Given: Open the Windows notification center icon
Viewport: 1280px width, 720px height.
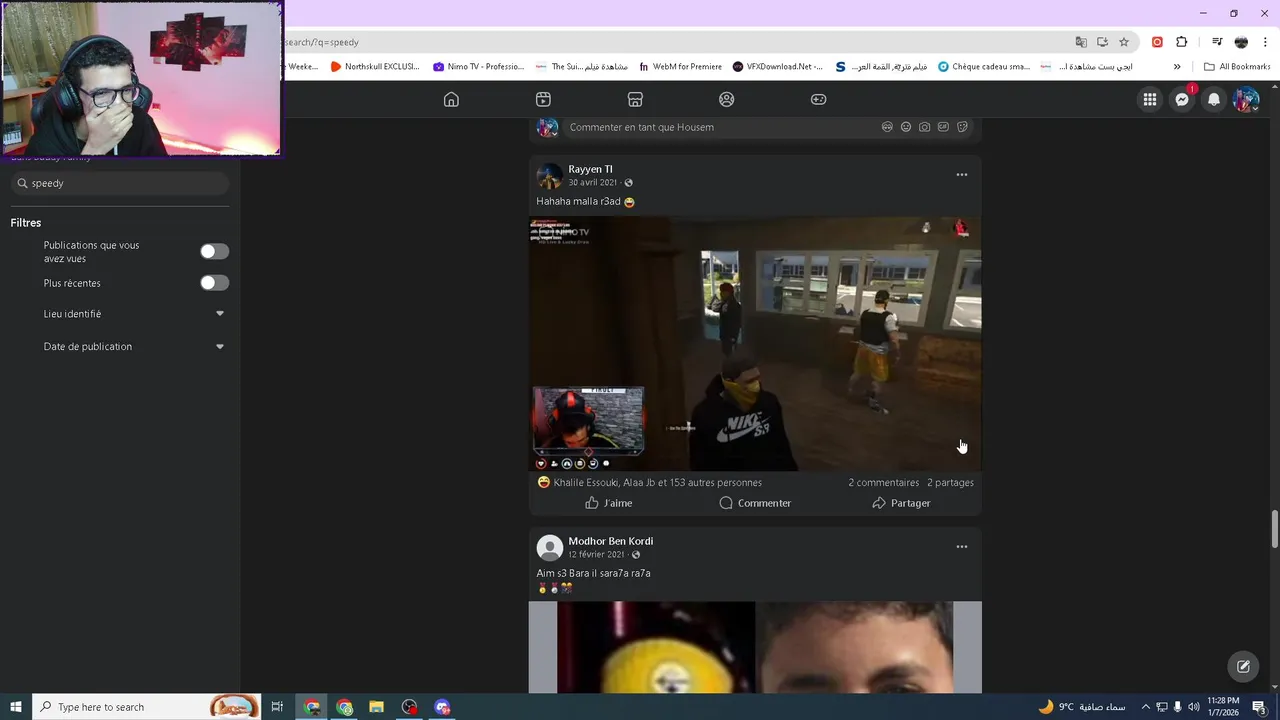Looking at the screenshot, I should coord(1259,707).
